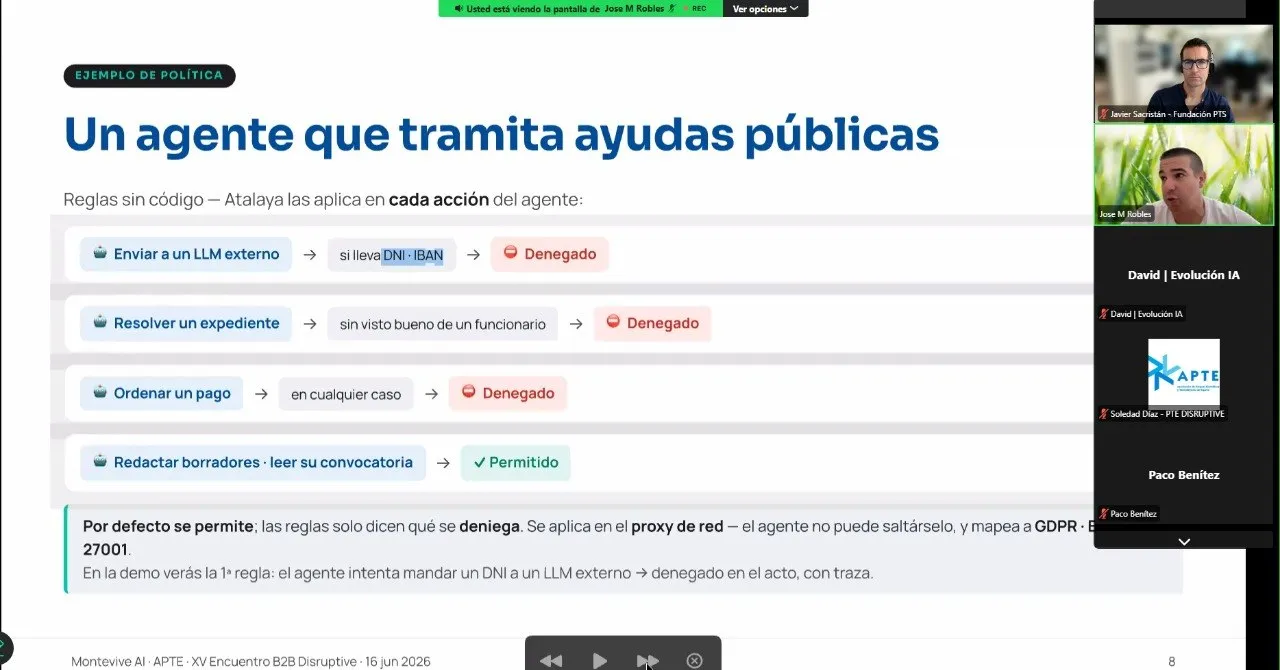The width and height of the screenshot is (1280, 670).
Task: Click the icon in the Resolver un expediente chip
Action: pos(100,323)
